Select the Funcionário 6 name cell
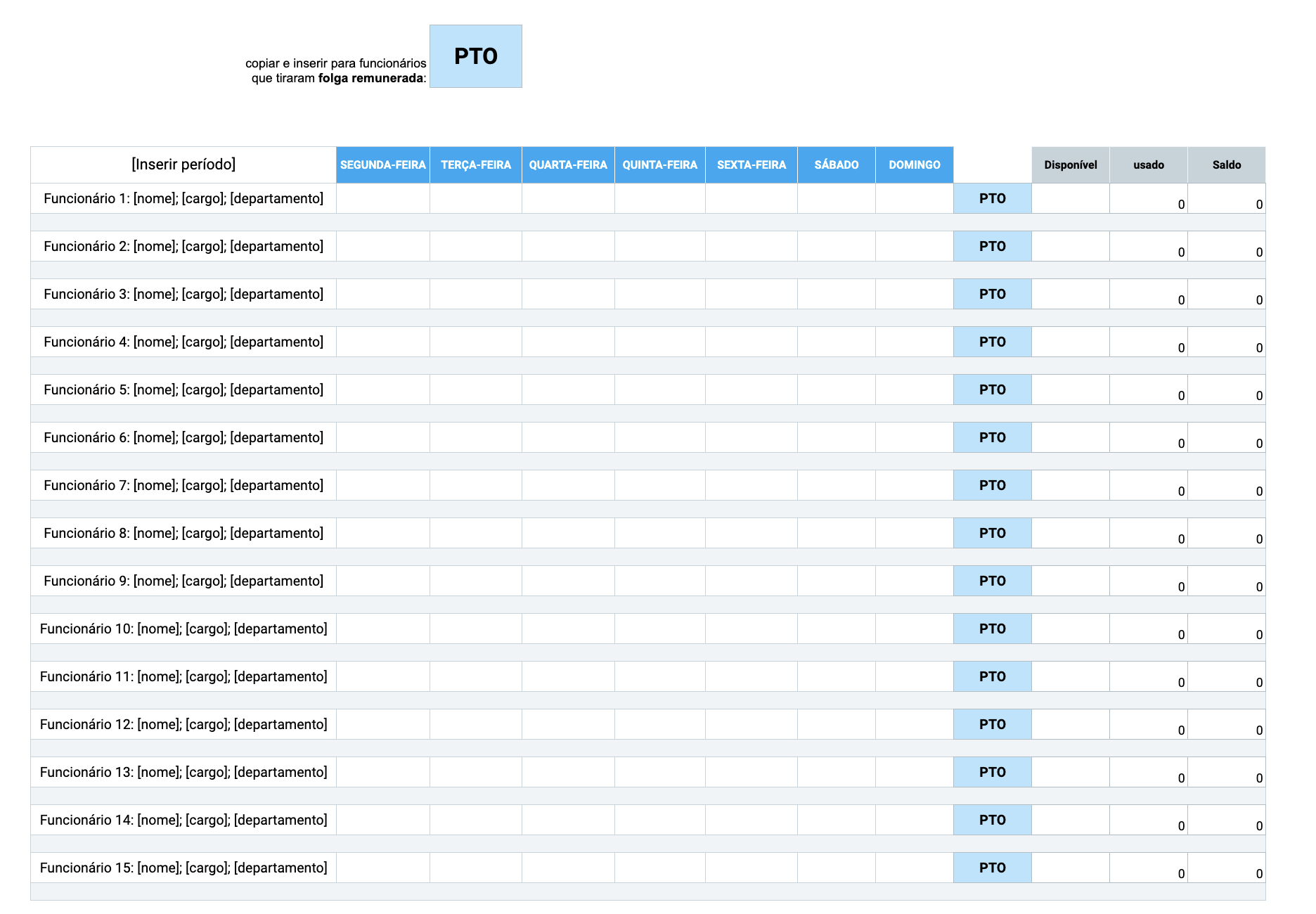Viewport: 1316px width, 914px height. [183, 437]
